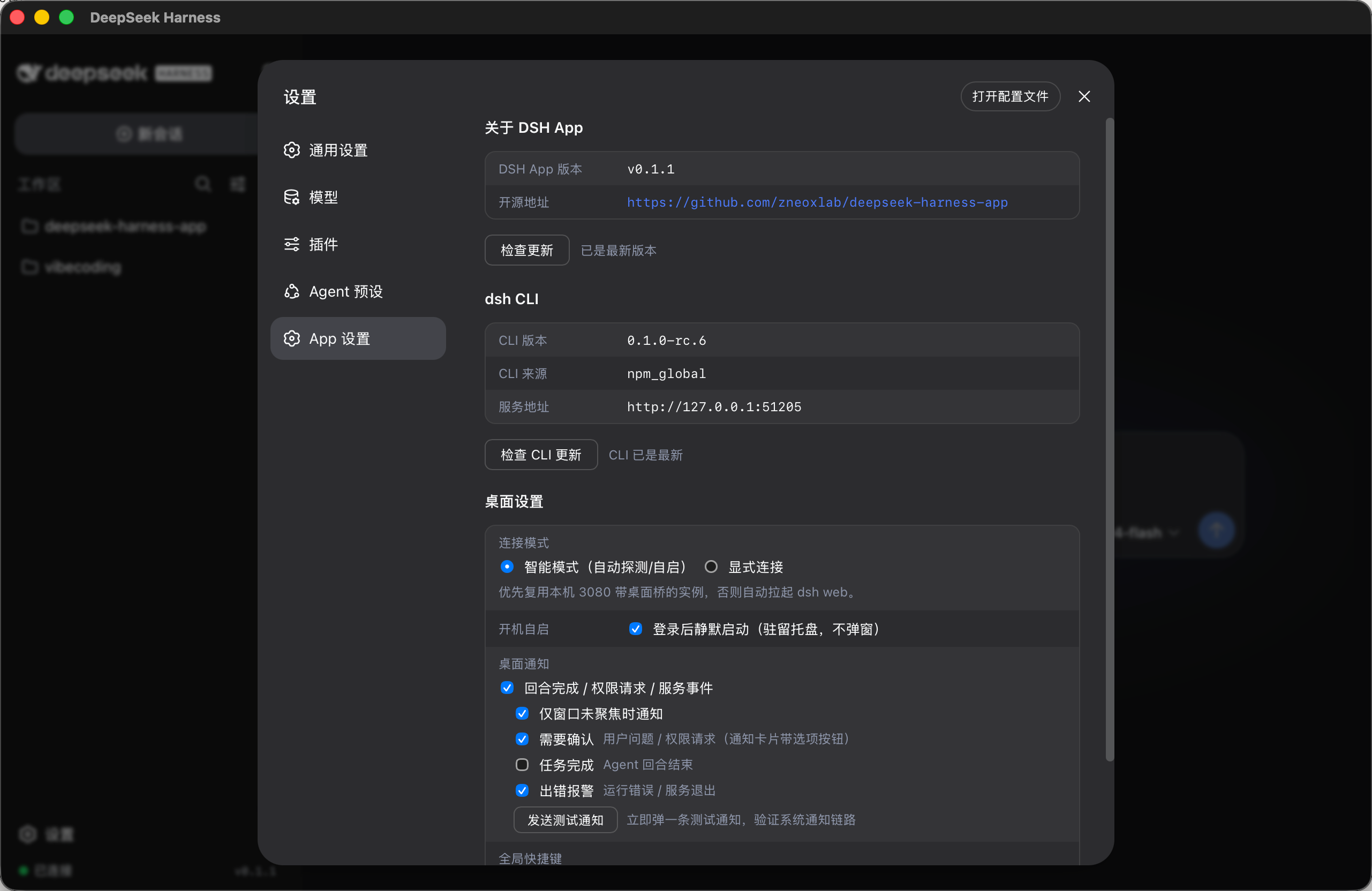Click the 已是最新版本 status text
The image size is (1372, 891).
(x=619, y=251)
